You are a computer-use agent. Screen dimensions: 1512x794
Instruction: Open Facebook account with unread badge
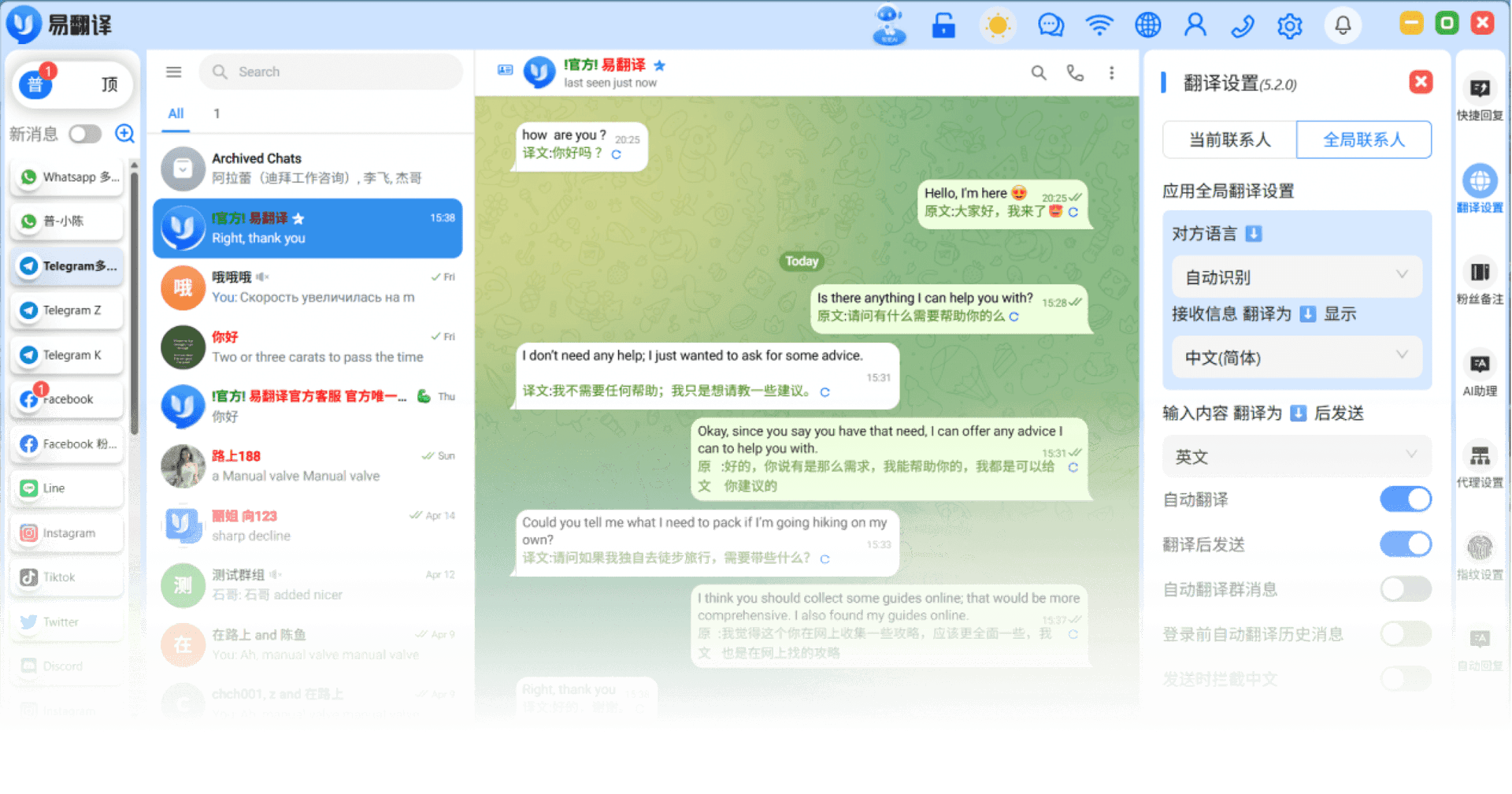68,399
